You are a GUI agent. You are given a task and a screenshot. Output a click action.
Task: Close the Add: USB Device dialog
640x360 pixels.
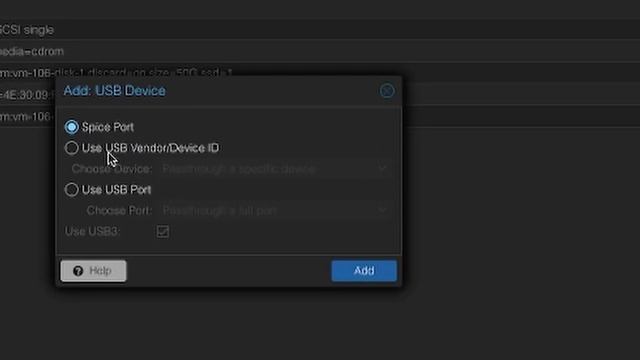(x=387, y=91)
